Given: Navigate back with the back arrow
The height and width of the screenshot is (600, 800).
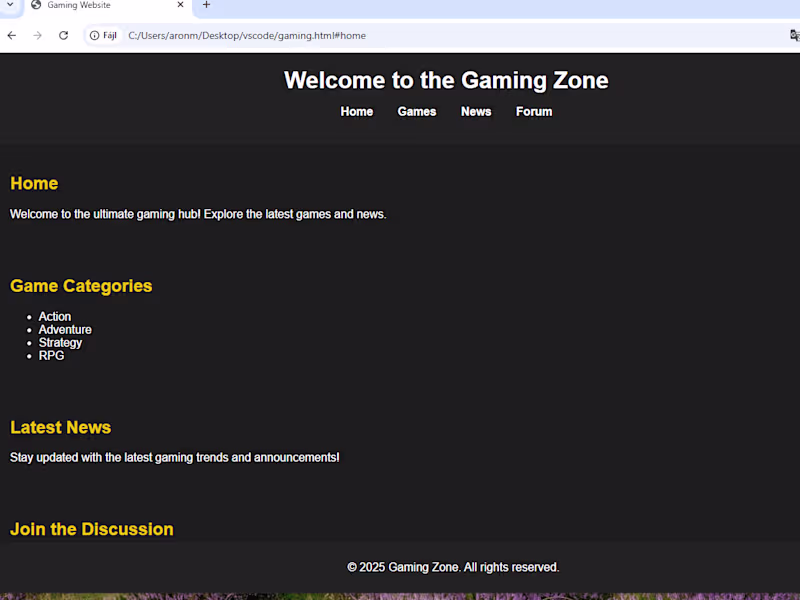Looking at the screenshot, I should point(11,35).
